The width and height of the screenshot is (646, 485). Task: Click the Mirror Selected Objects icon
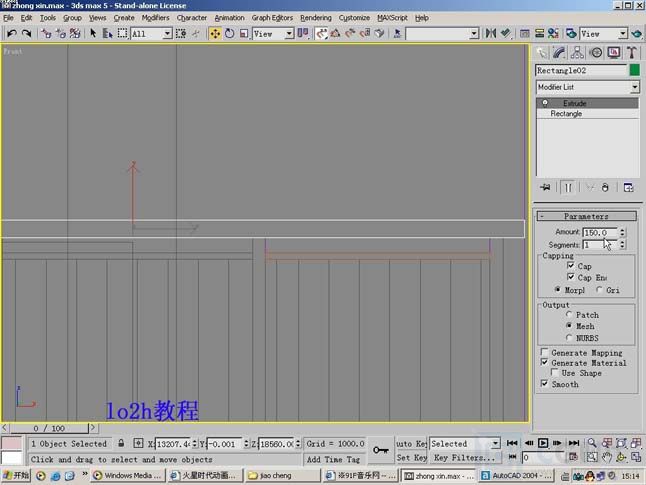tap(490, 33)
